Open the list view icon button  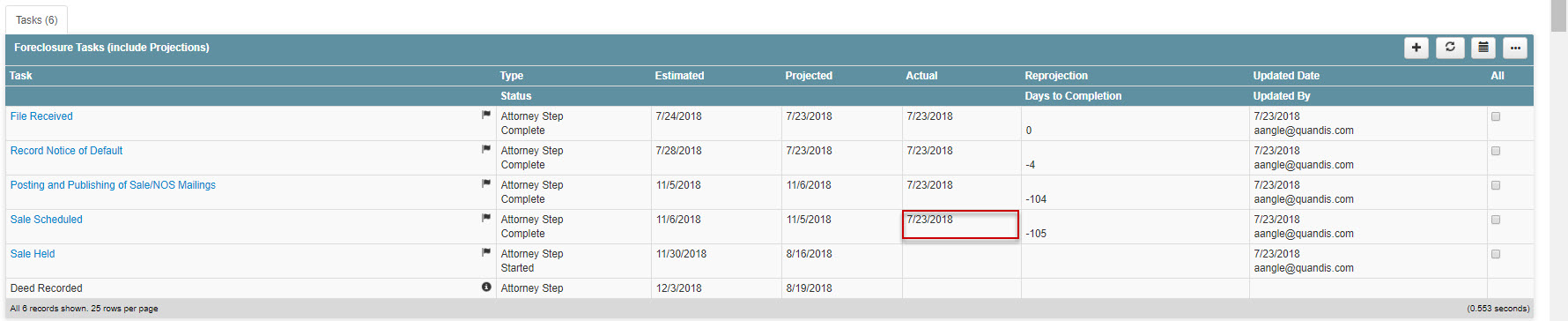tap(1483, 48)
